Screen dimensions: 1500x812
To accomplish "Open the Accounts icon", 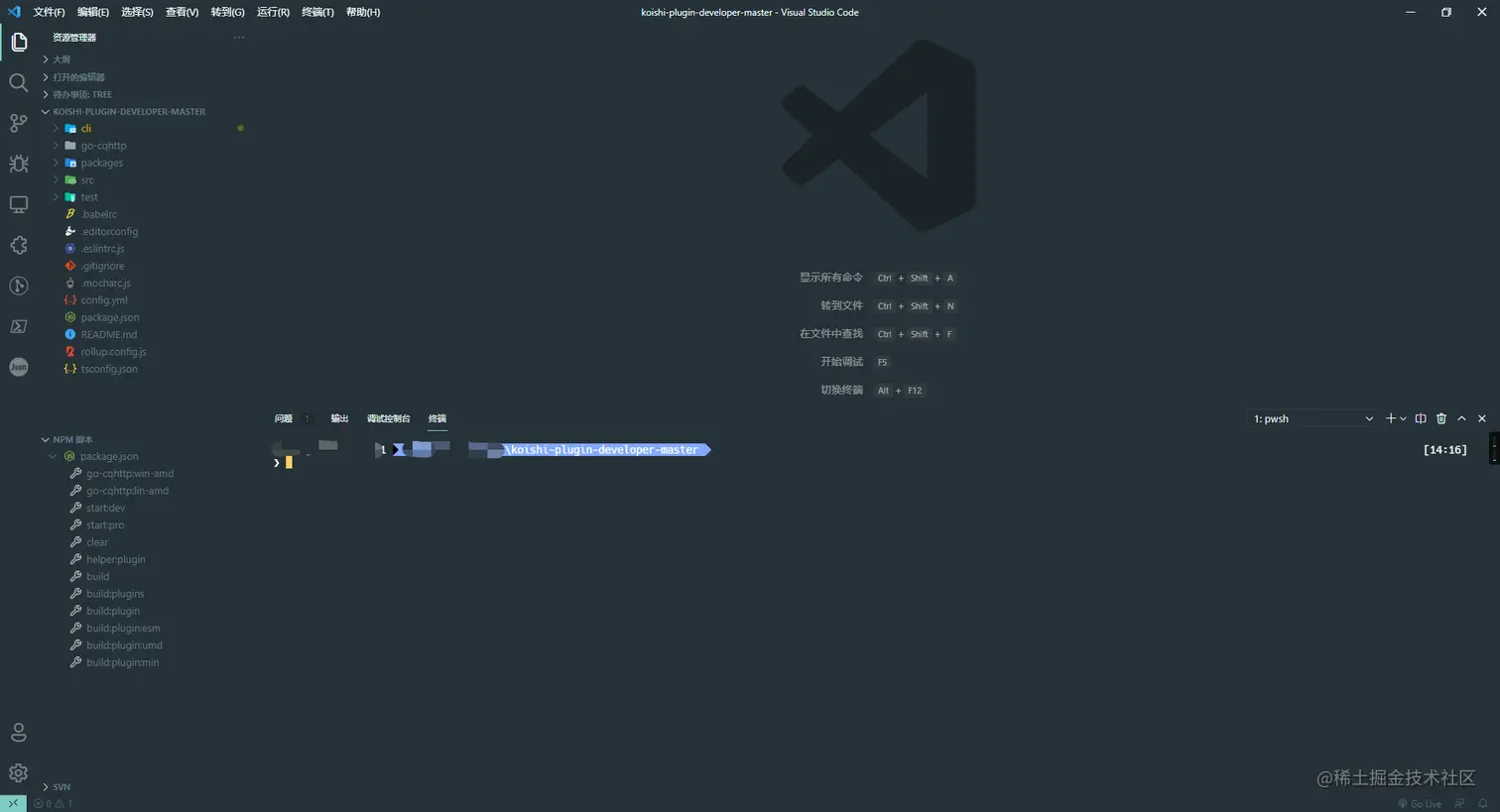I will [x=19, y=733].
